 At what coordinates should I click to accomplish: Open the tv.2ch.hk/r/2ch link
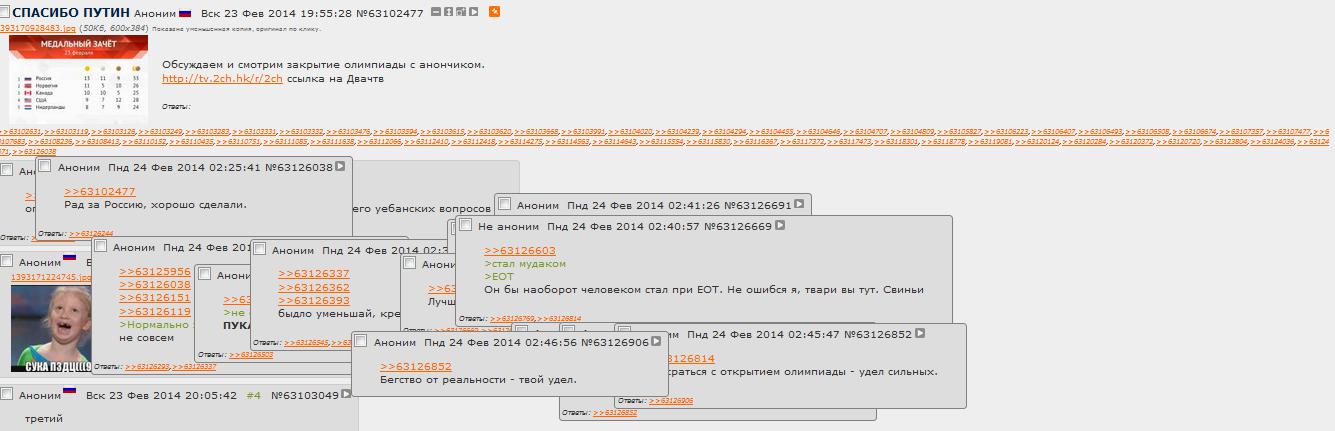tap(222, 78)
